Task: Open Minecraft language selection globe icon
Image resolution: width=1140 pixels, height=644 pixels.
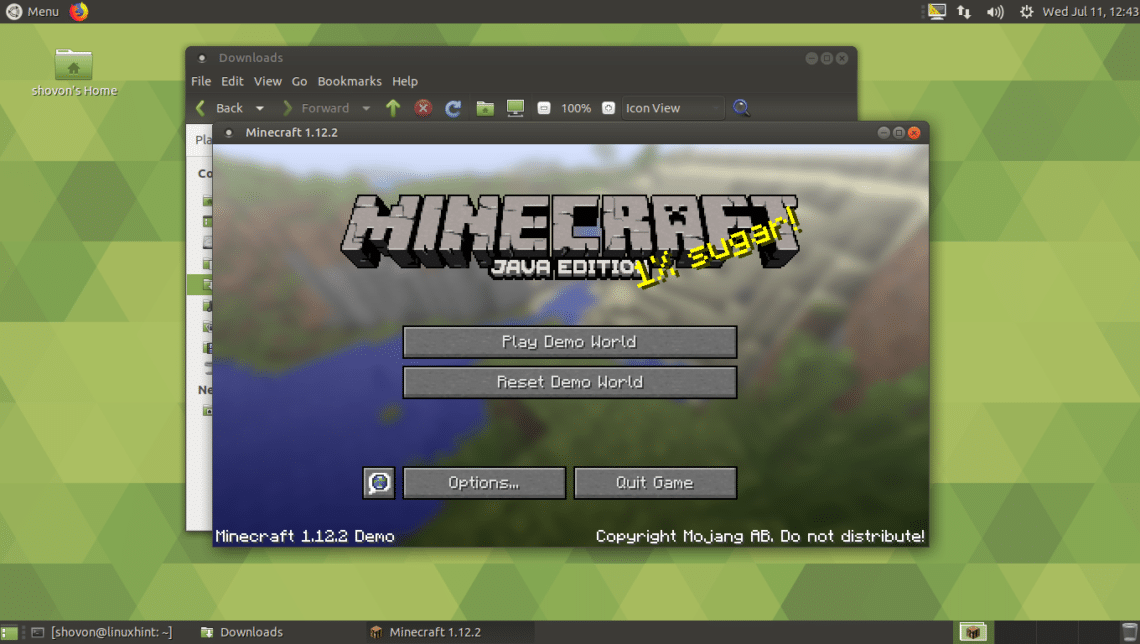Action: tap(379, 483)
